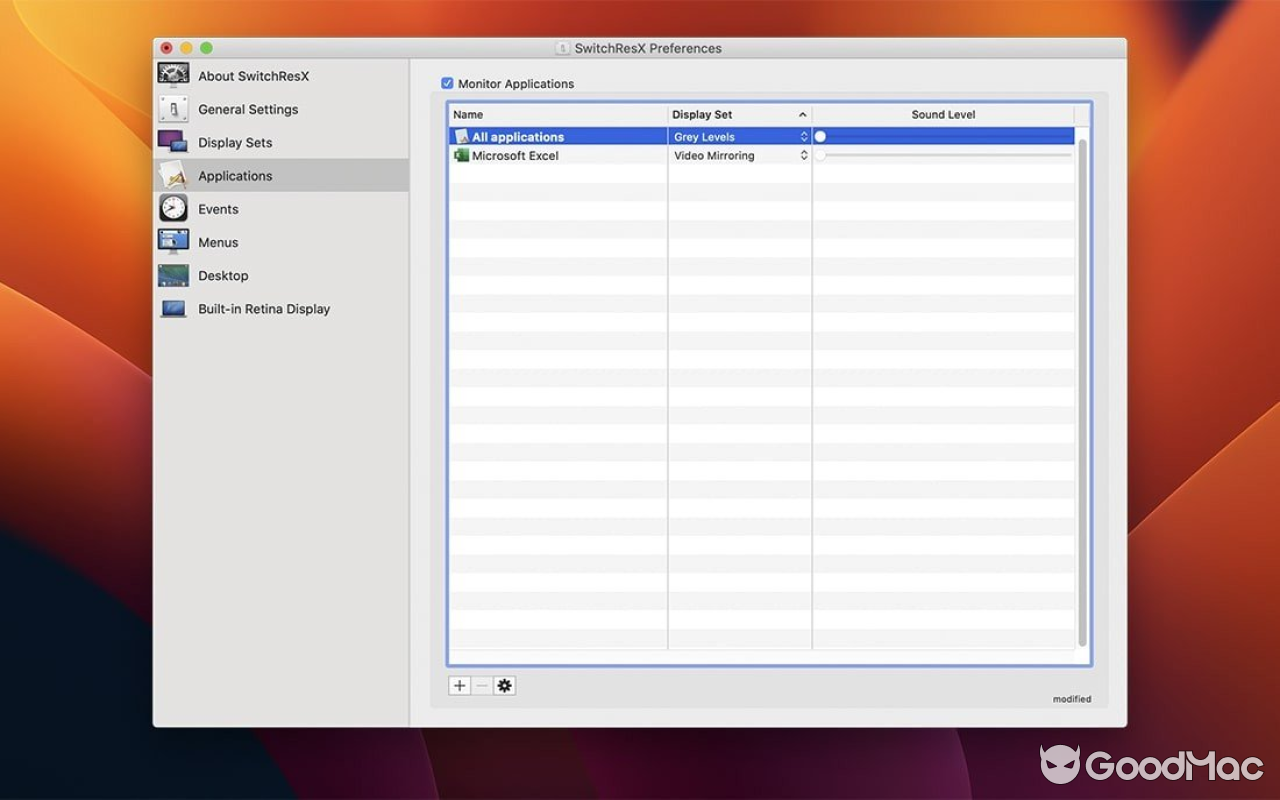
Task: Open the Desktop section icon
Action: pyautogui.click(x=172, y=275)
